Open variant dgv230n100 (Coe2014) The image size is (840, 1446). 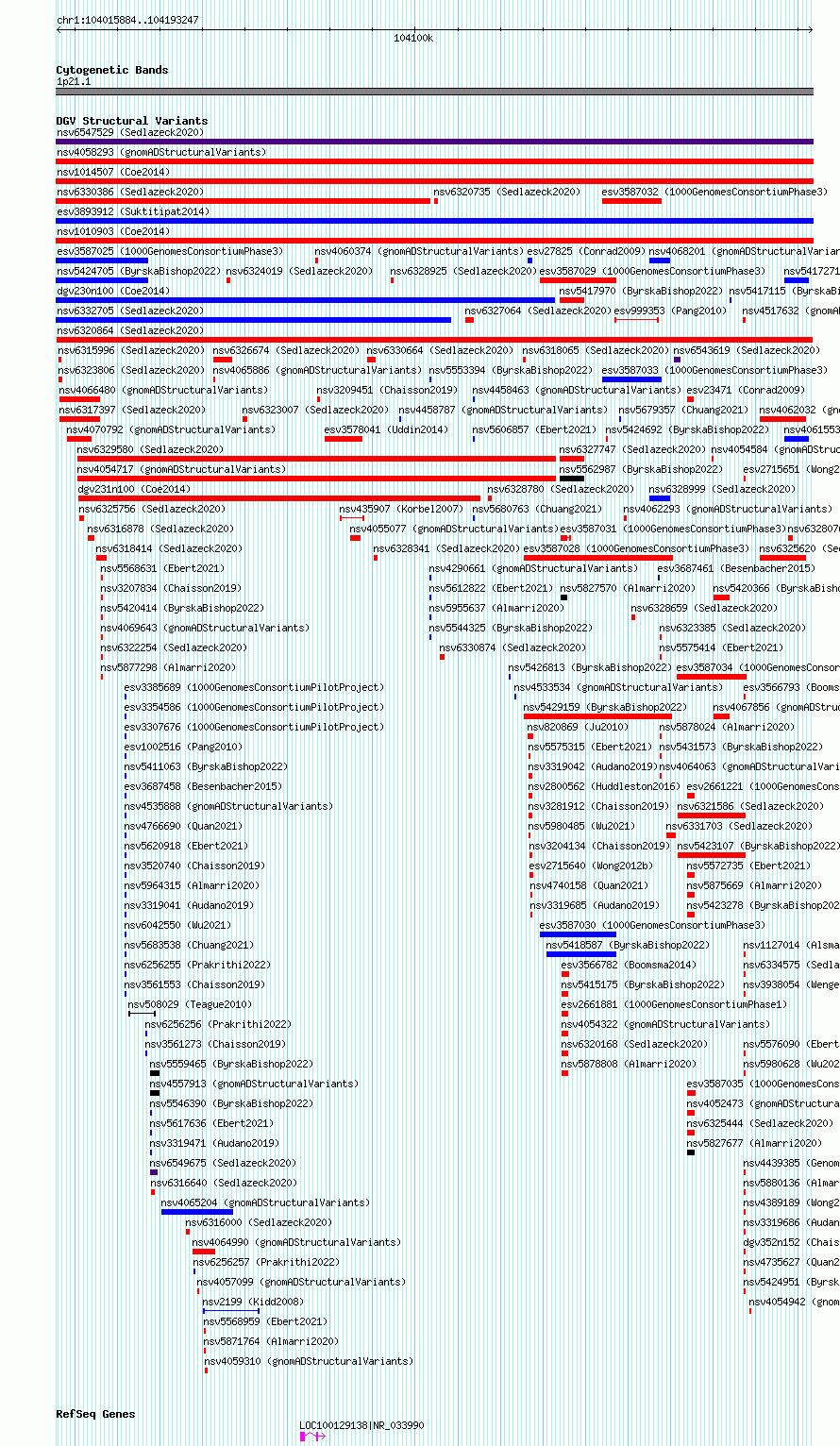point(113,291)
